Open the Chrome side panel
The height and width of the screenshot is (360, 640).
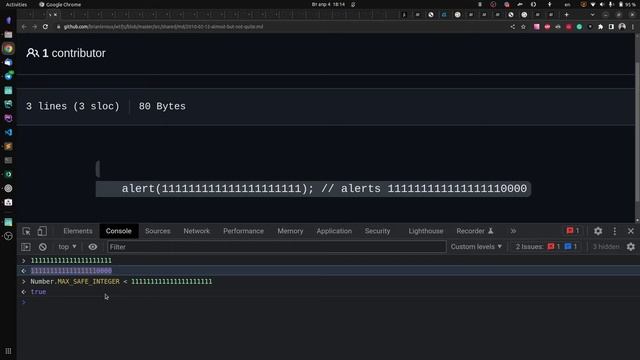[611, 27]
